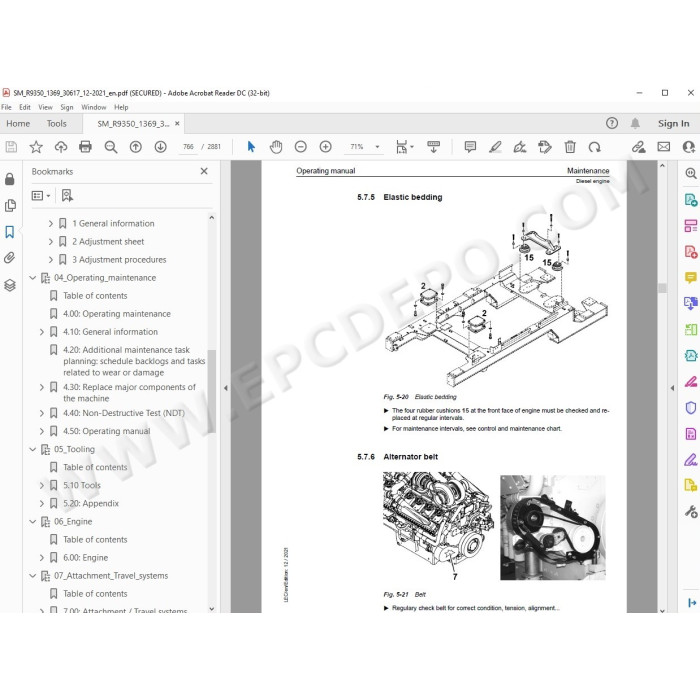Click the draw markup tool
This screenshot has width=700, height=700.
click(520, 146)
